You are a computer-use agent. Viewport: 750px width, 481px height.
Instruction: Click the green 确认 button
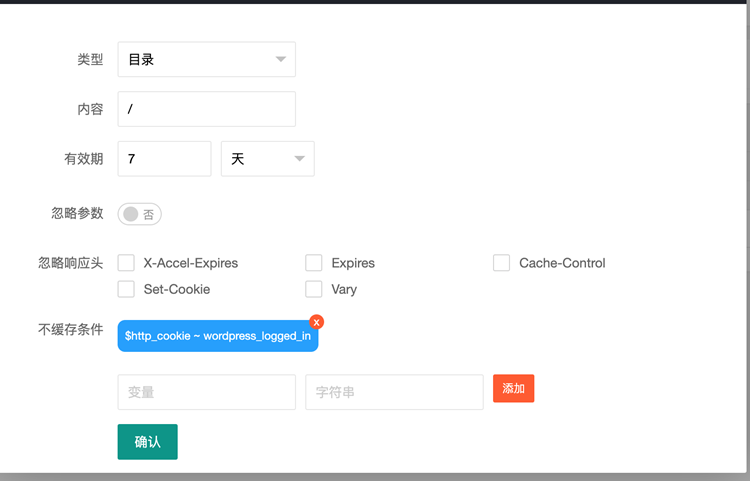147,441
